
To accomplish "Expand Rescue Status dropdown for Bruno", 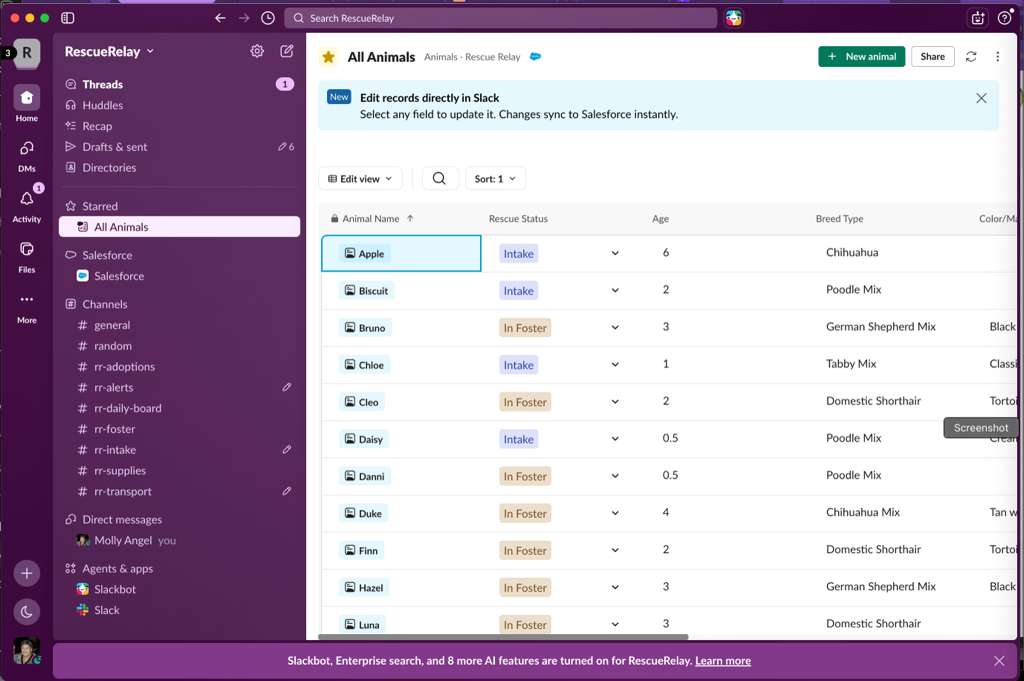I will click(615, 328).
